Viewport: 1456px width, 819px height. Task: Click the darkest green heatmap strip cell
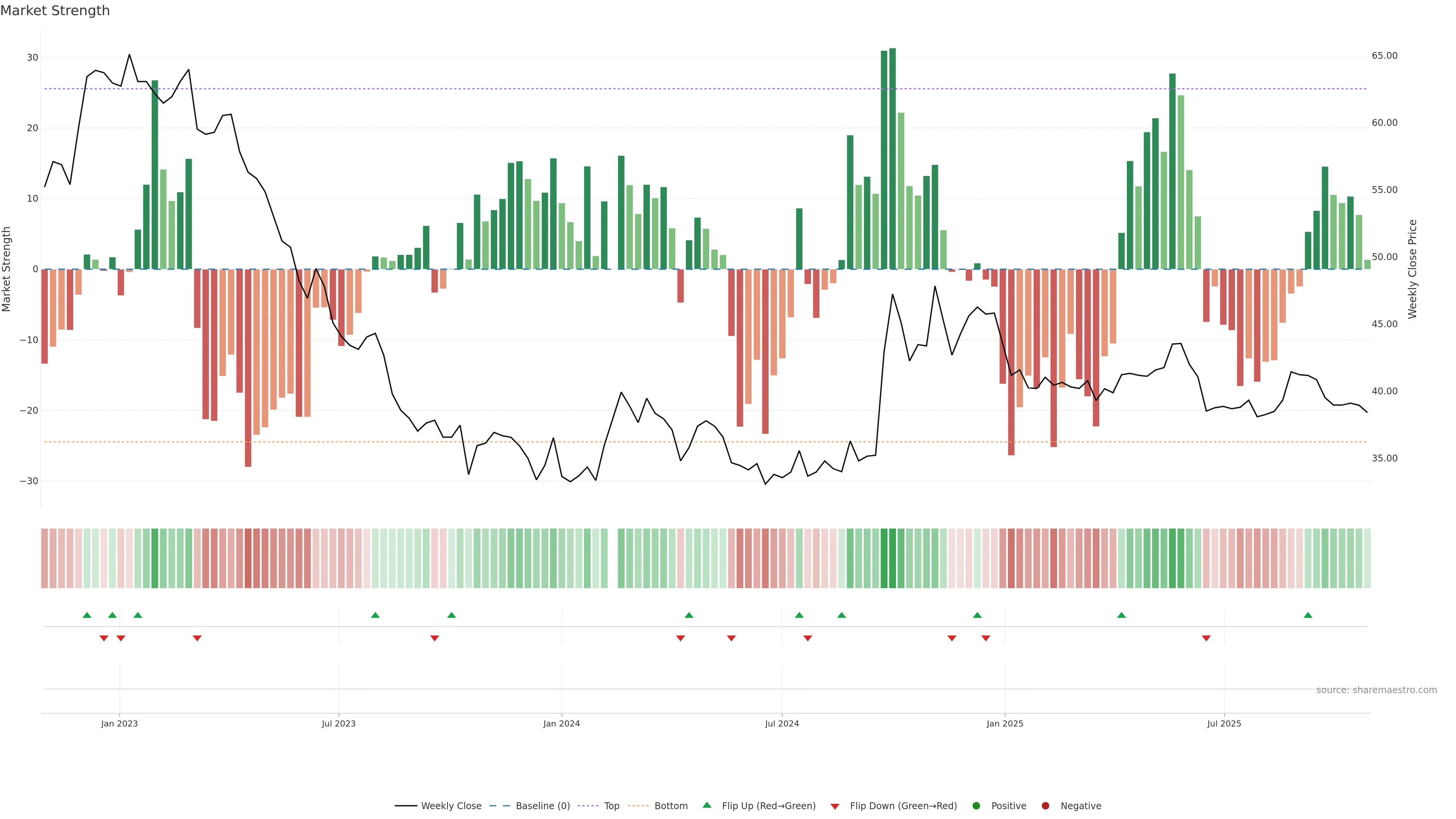pyautogui.click(x=893, y=559)
